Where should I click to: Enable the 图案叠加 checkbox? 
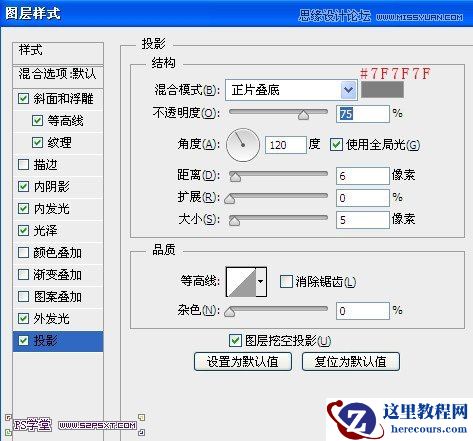tap(23, 297)
